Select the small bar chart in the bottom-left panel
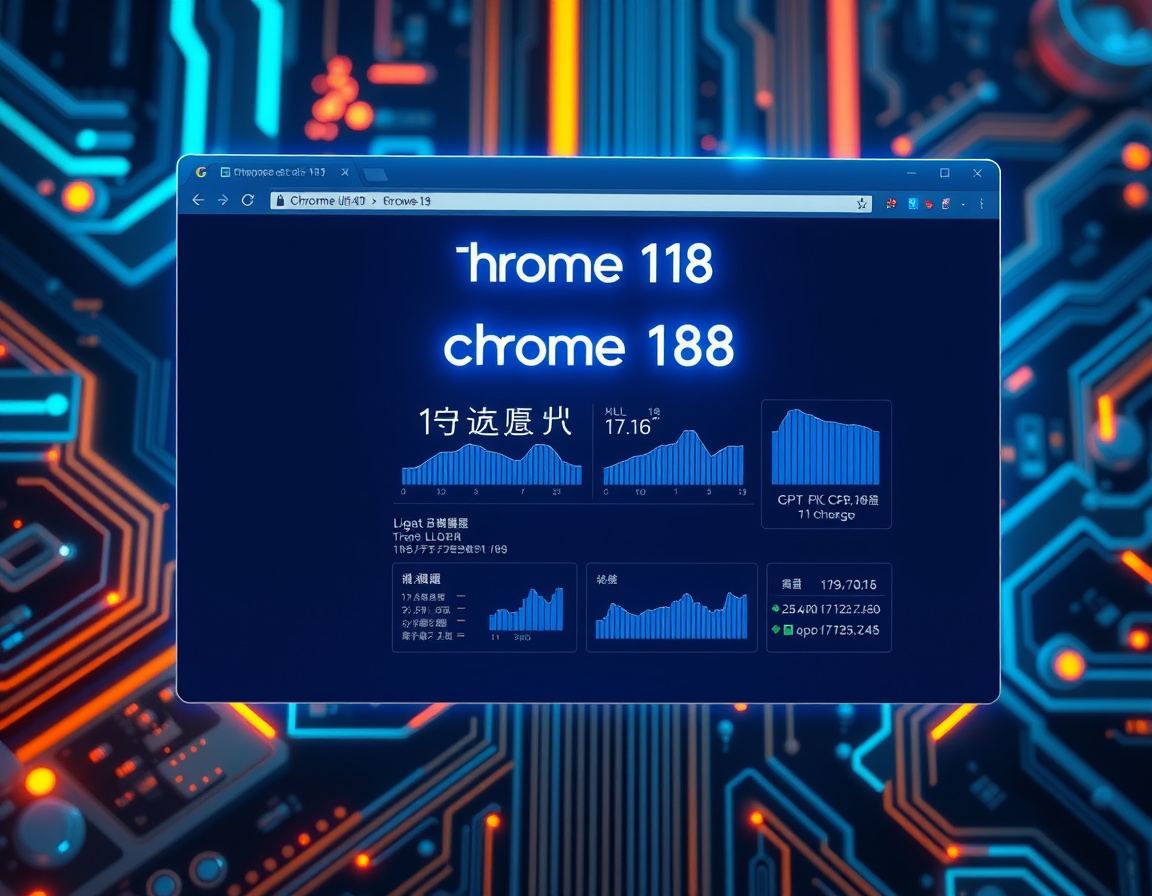Image resolution: width=1152 pixels, height=896 pixels. 526,610
